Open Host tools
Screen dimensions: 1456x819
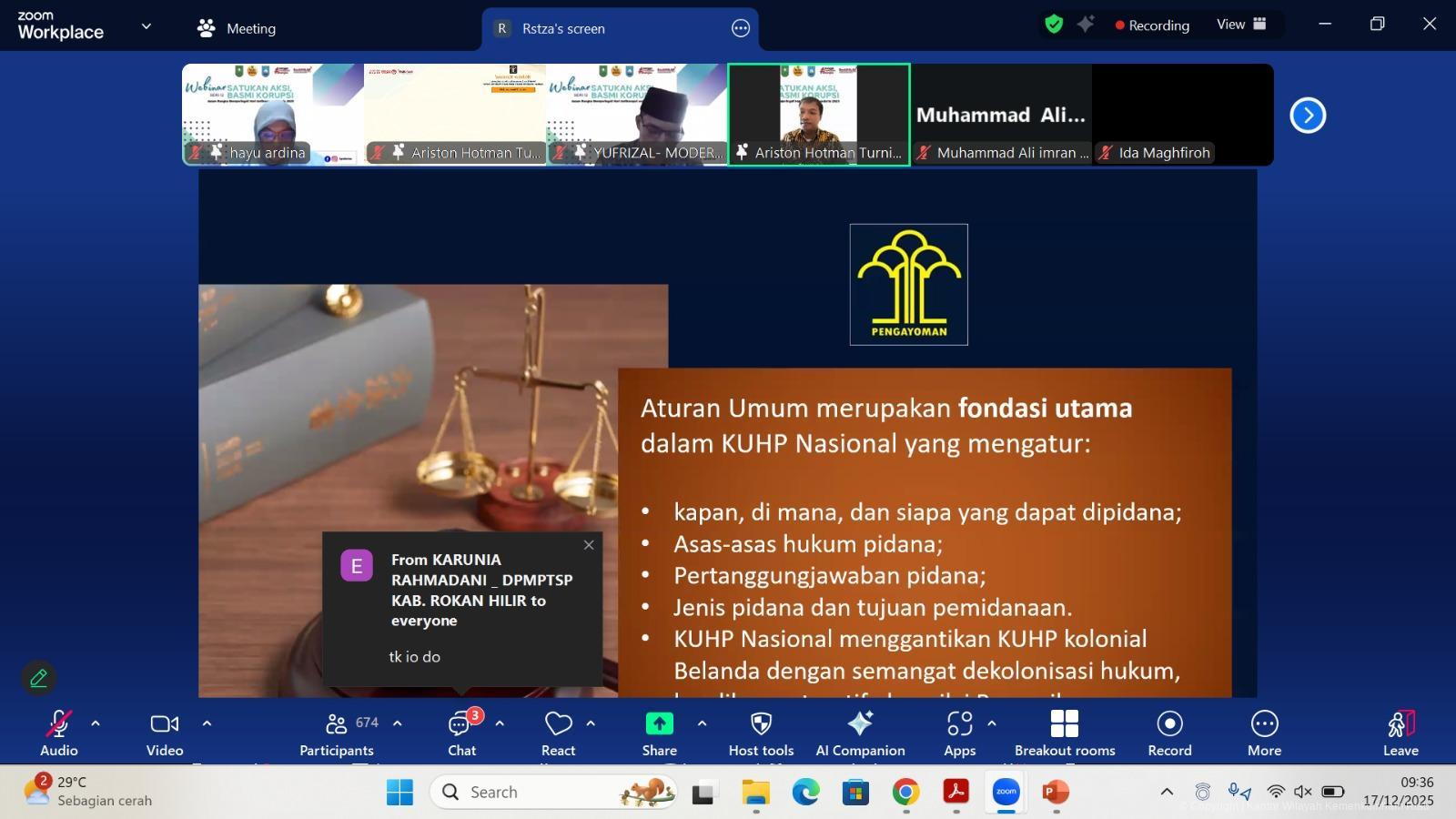click(x=760, y=732)
